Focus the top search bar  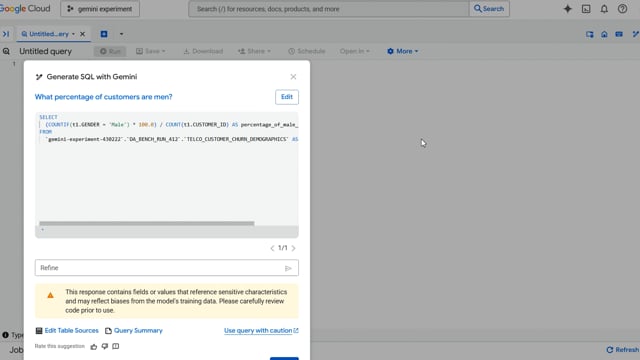tap(329, 9)
